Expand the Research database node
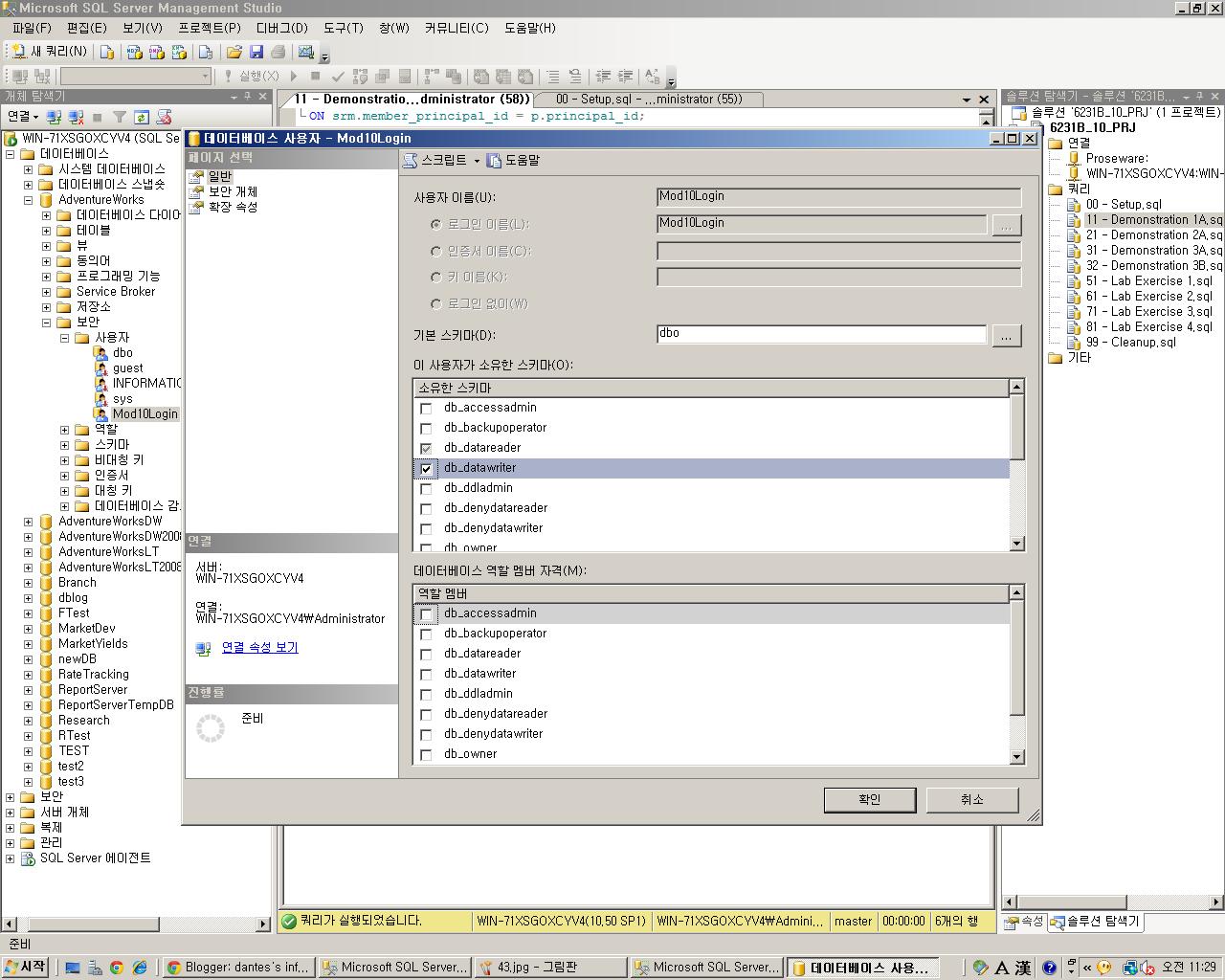 point(27,720)
